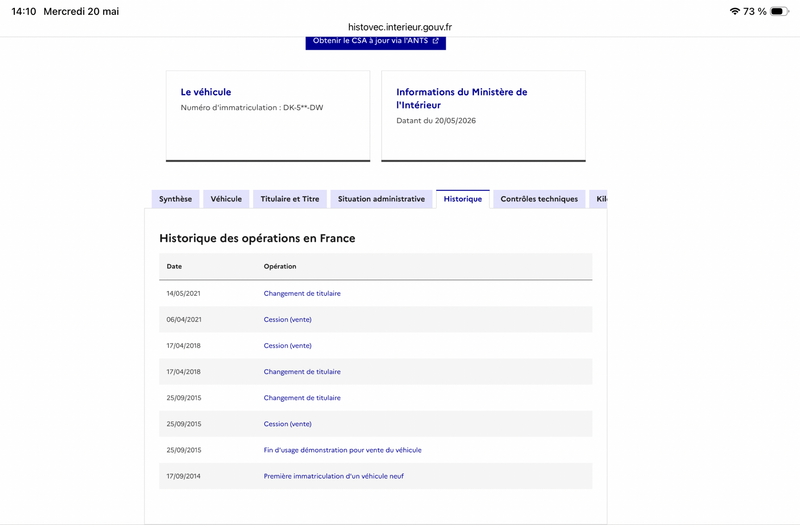Click Changement de titulaire dated 17/04/2018
This screenshot has height=525, width=800.
[302, 371]
